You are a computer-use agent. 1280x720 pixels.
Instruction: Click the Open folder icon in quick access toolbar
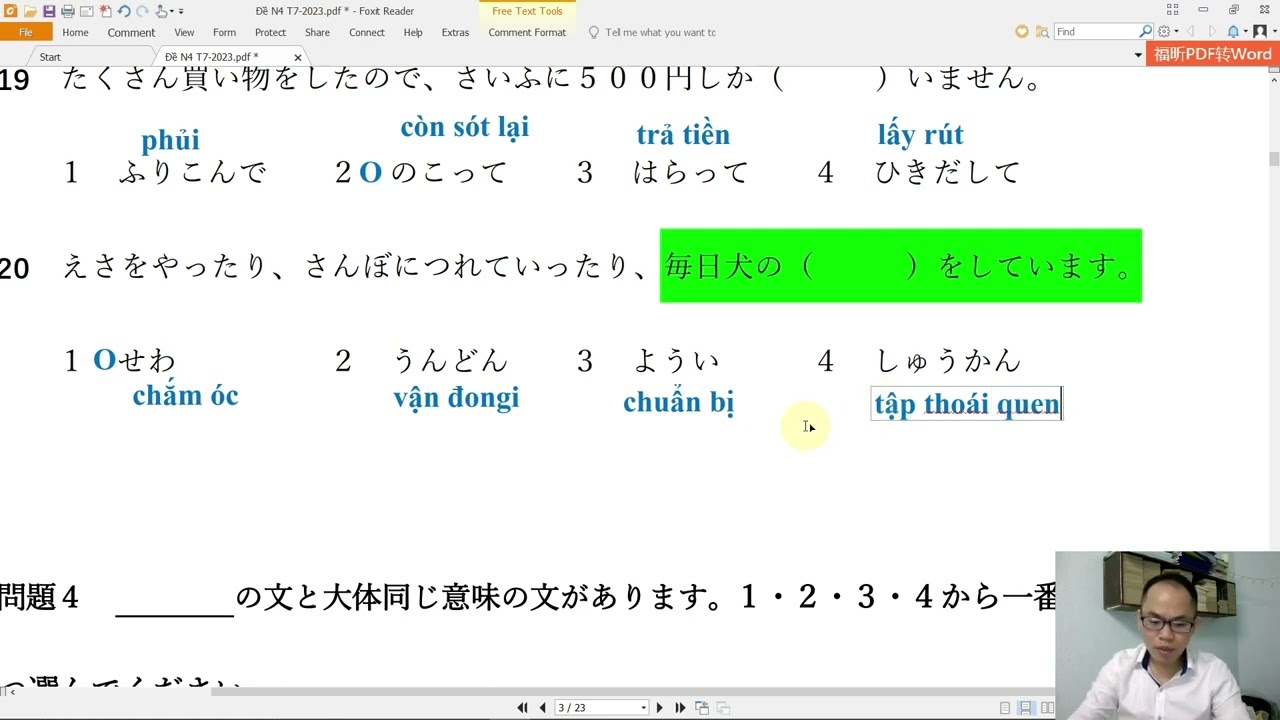coord(30,11)
